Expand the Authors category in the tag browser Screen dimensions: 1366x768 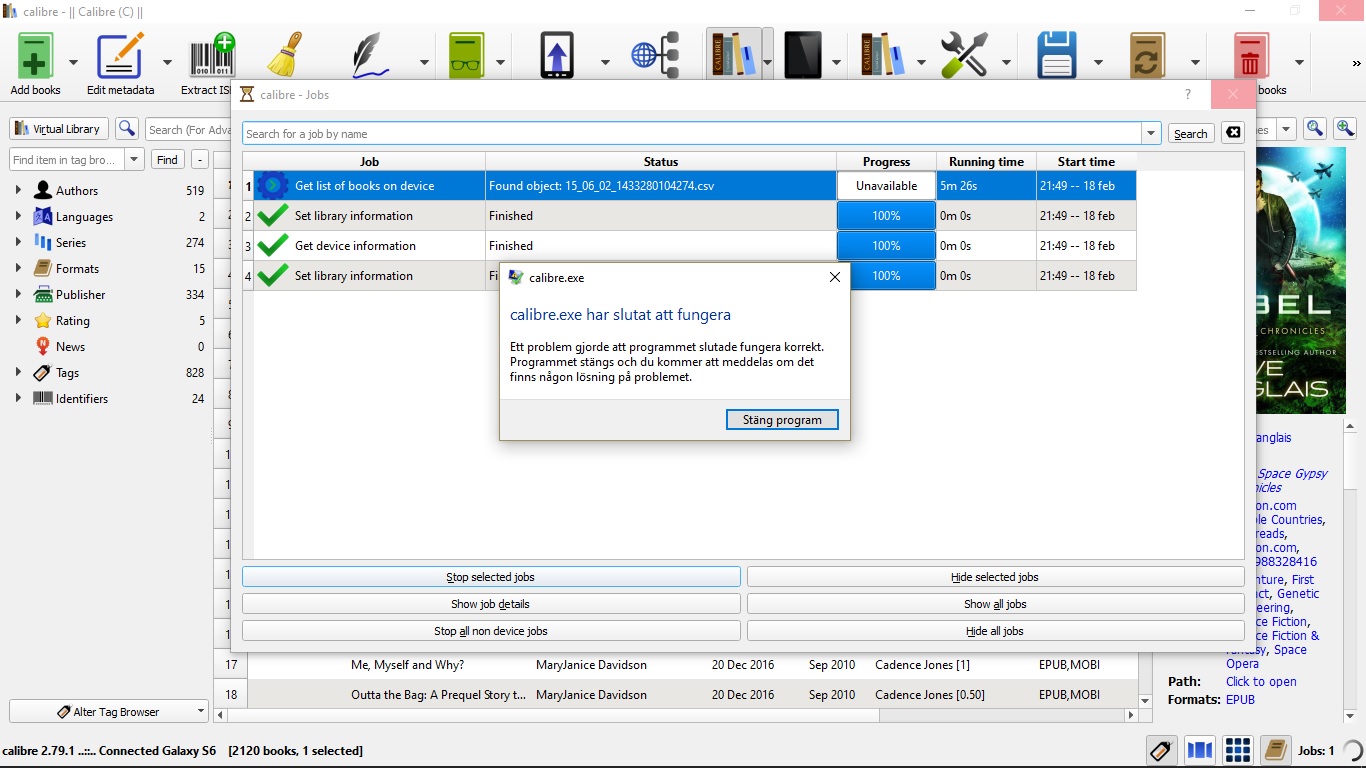tap(18, 190)
